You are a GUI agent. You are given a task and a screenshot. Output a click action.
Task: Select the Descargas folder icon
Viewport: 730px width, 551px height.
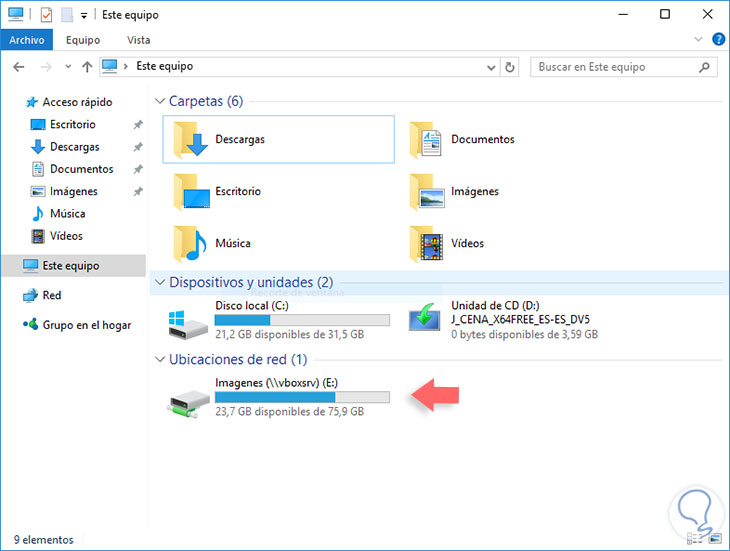190,139
